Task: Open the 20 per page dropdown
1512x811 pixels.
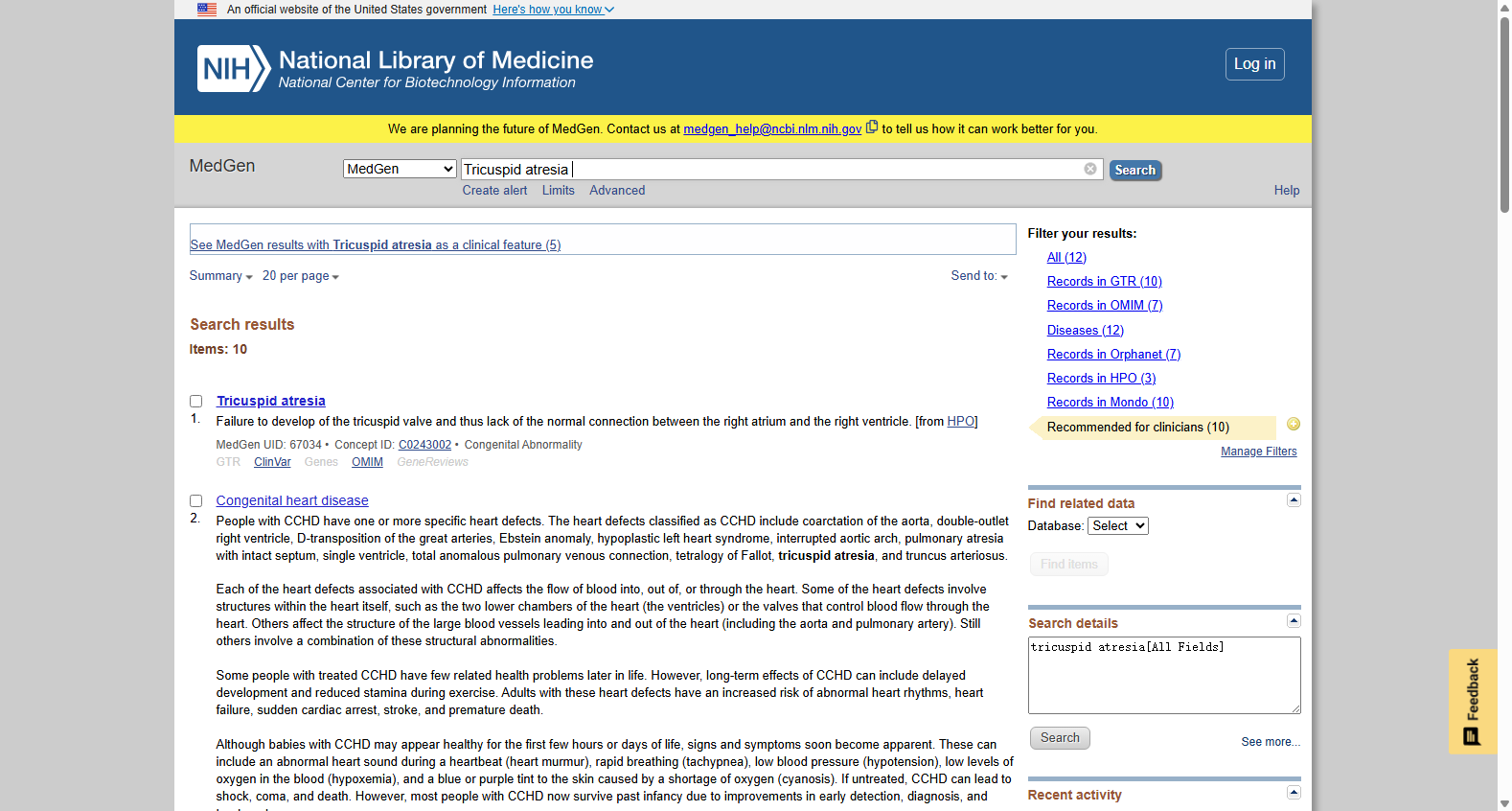Action: (x=301, y=276)
